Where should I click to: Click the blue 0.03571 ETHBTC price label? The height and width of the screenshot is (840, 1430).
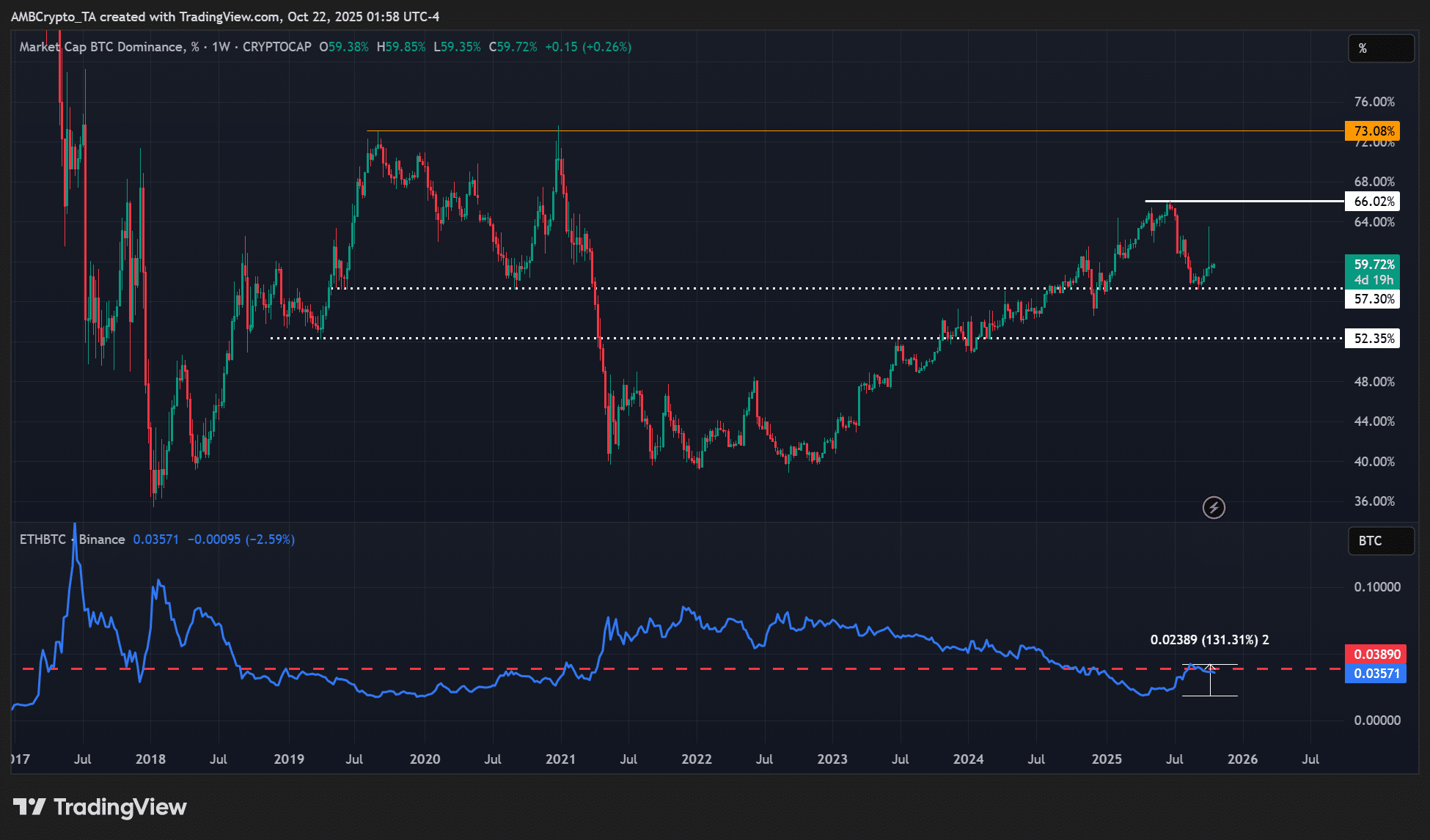pos(1376,674)
